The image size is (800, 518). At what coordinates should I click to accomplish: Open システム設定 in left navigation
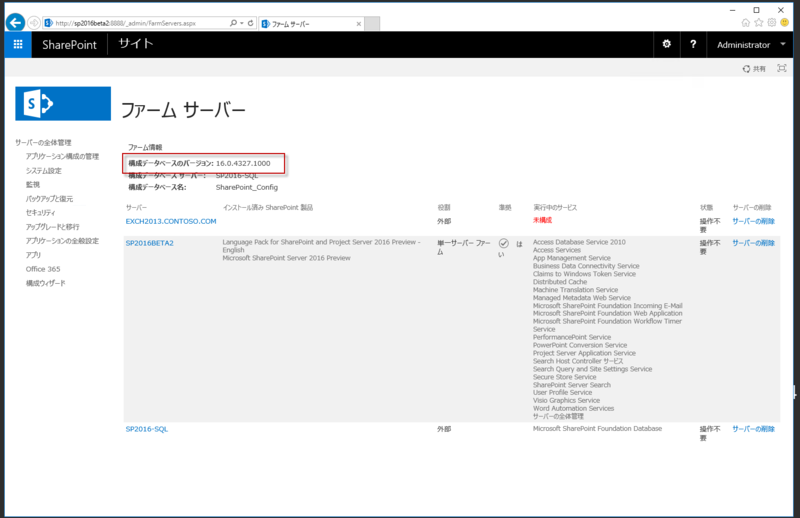[x=44, y=171]
